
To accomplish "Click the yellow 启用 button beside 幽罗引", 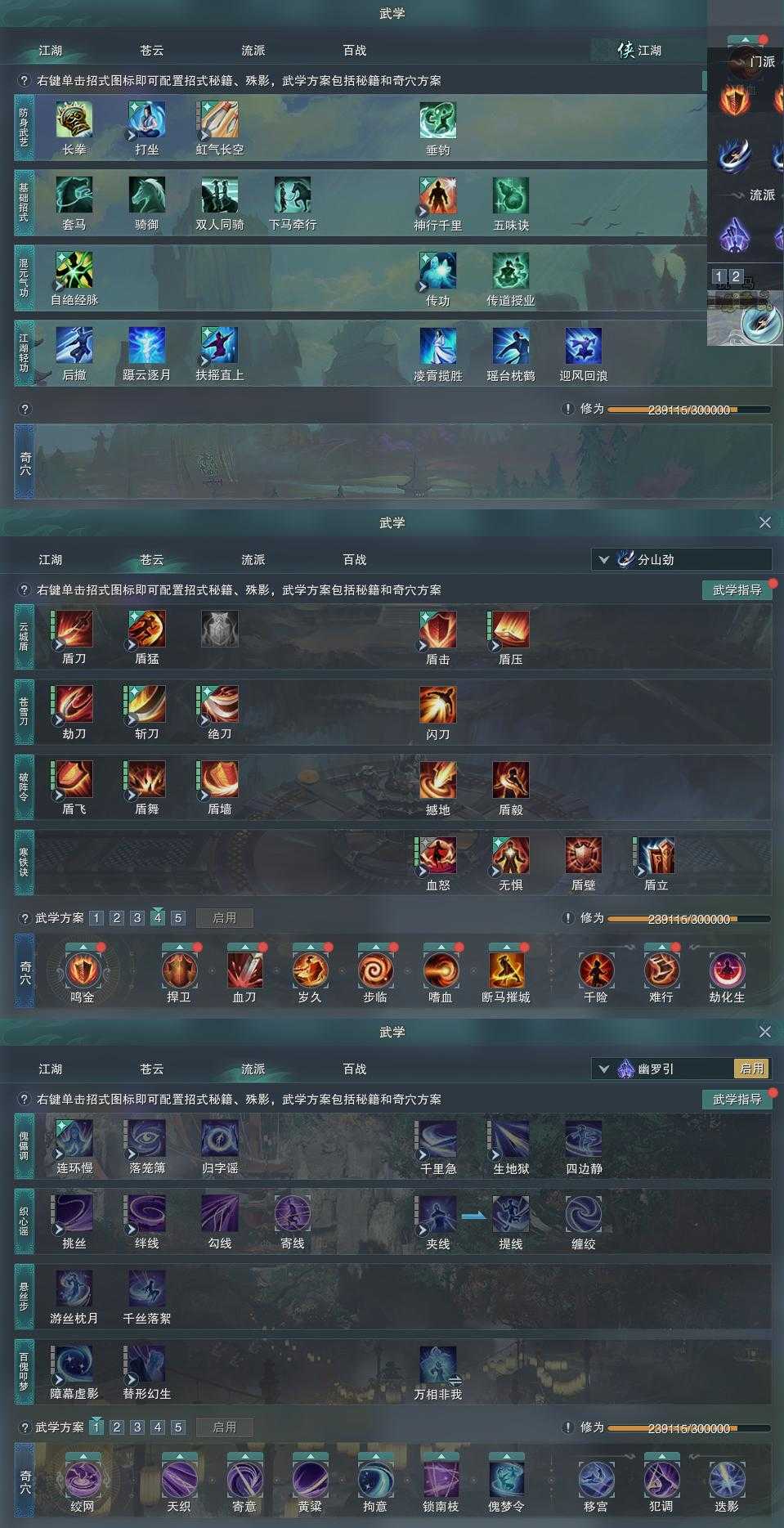I will [752, 1069].
